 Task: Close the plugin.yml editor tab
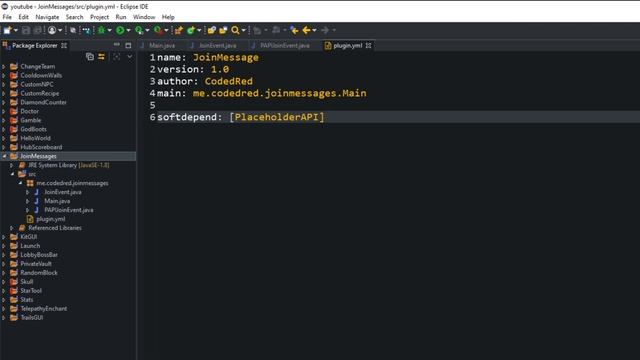pyautogui.click(x=369, y=46)
